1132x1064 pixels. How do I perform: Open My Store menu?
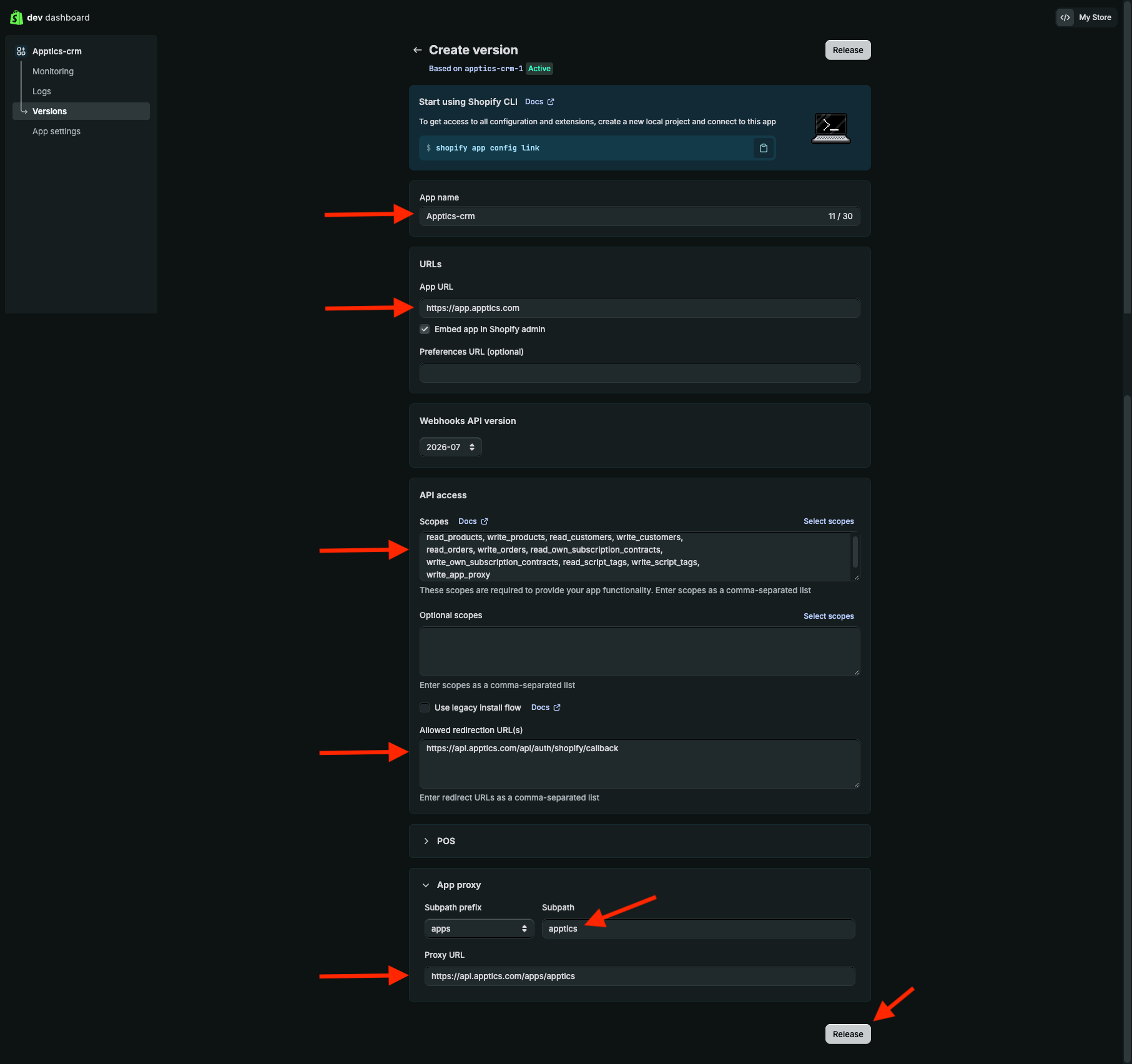tap(1086, 17)
